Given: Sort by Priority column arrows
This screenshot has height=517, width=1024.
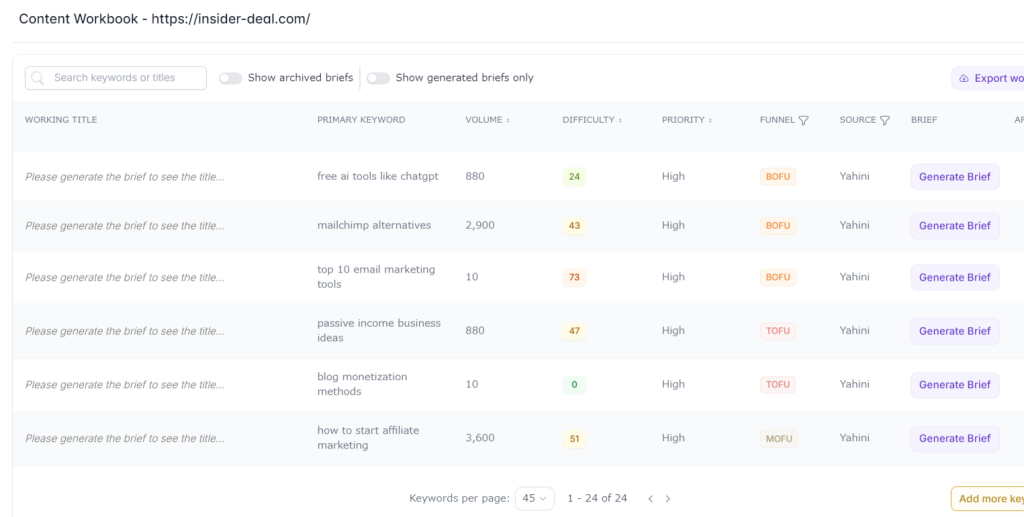Looking at the screenshot, I should pos(710,120).
